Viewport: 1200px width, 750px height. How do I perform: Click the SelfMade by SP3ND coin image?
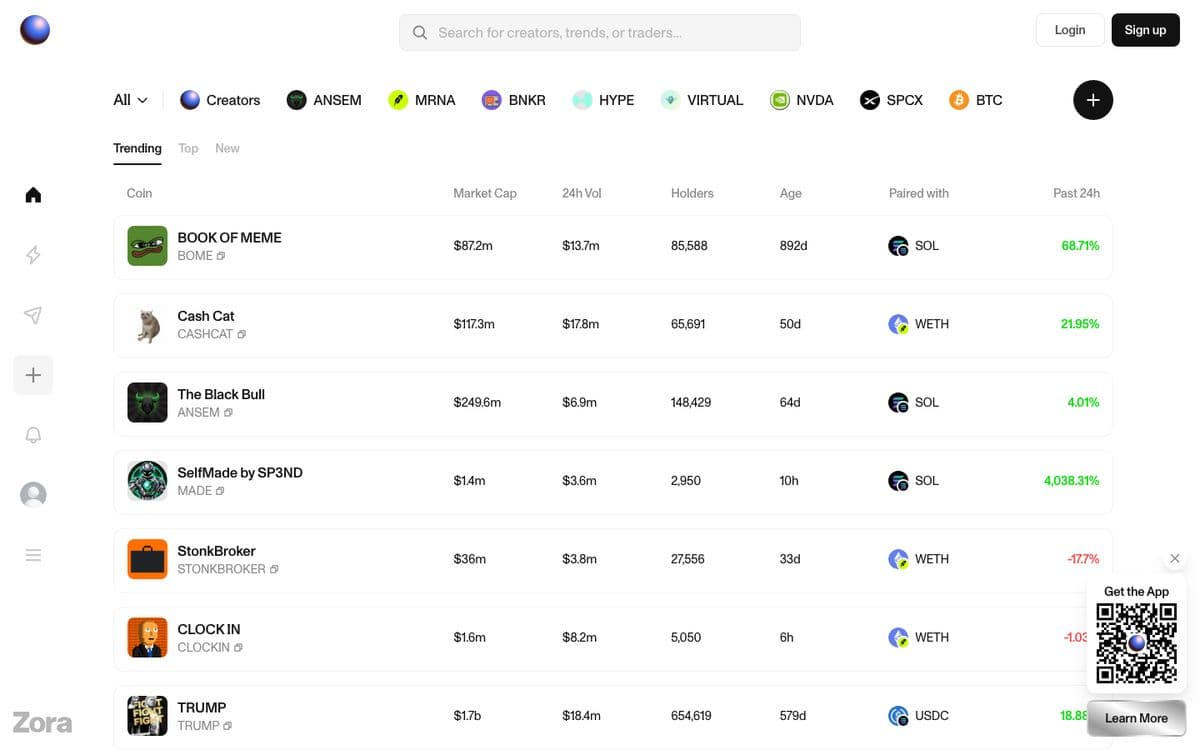(x=147, y=481)
